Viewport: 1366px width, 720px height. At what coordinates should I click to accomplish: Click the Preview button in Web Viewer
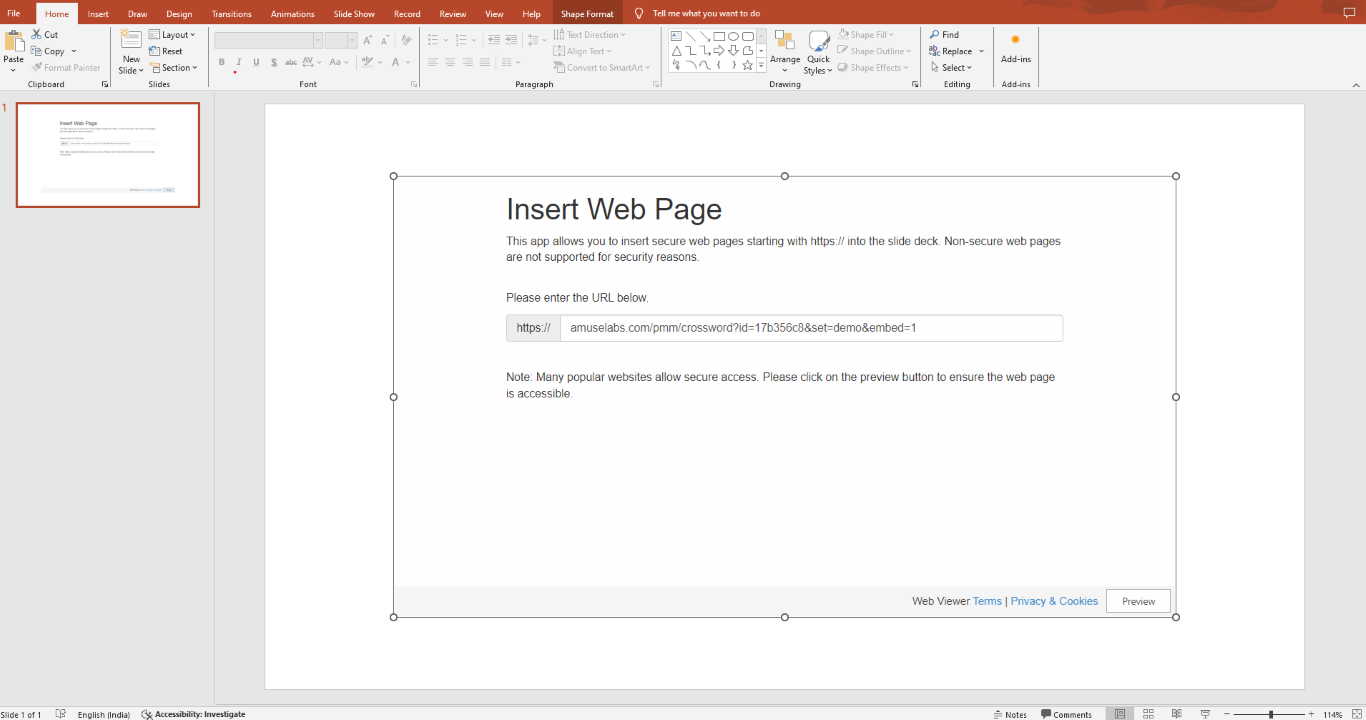click(1138, 601)
